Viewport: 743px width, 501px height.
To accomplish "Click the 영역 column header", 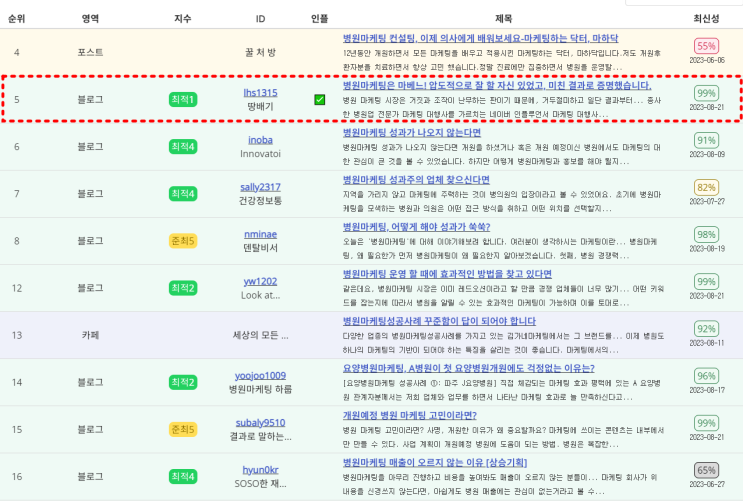I will 90,18.
